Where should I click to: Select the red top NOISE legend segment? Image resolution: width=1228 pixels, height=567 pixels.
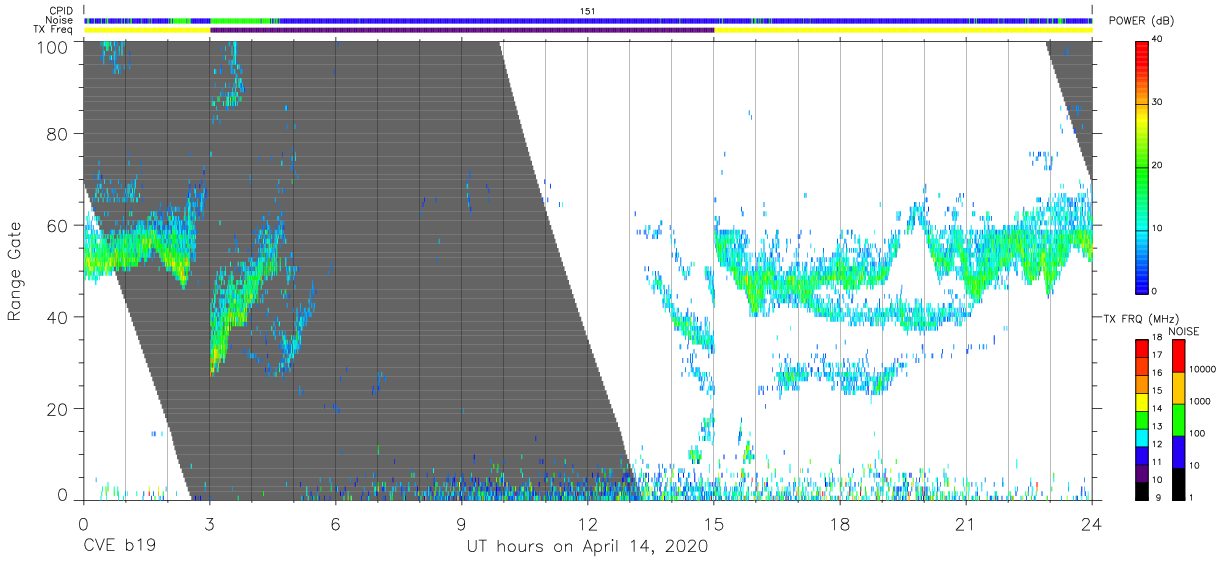pos(1178,355)
